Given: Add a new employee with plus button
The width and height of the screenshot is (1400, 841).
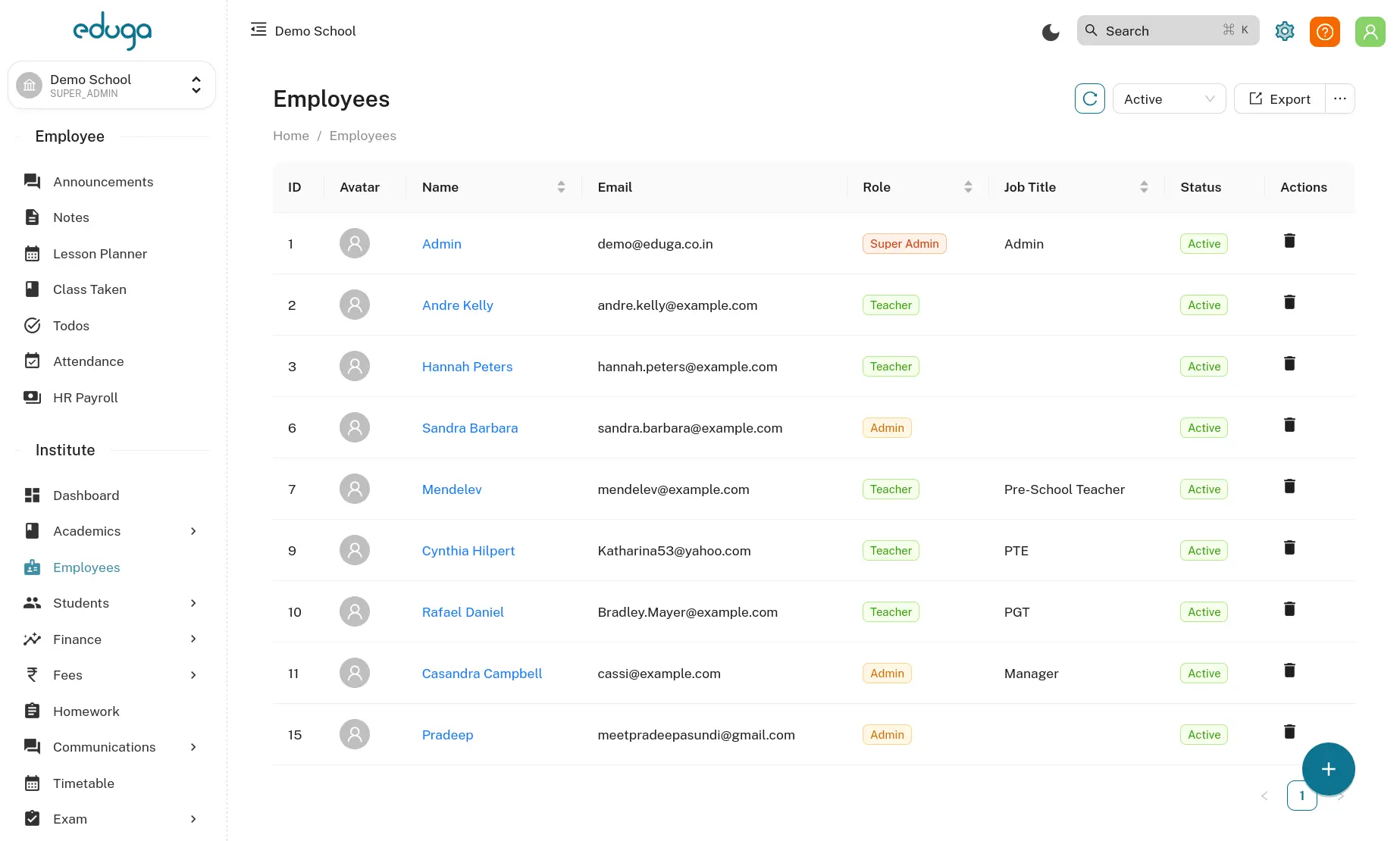Looking at the screenshot, I should (1328, 769).
